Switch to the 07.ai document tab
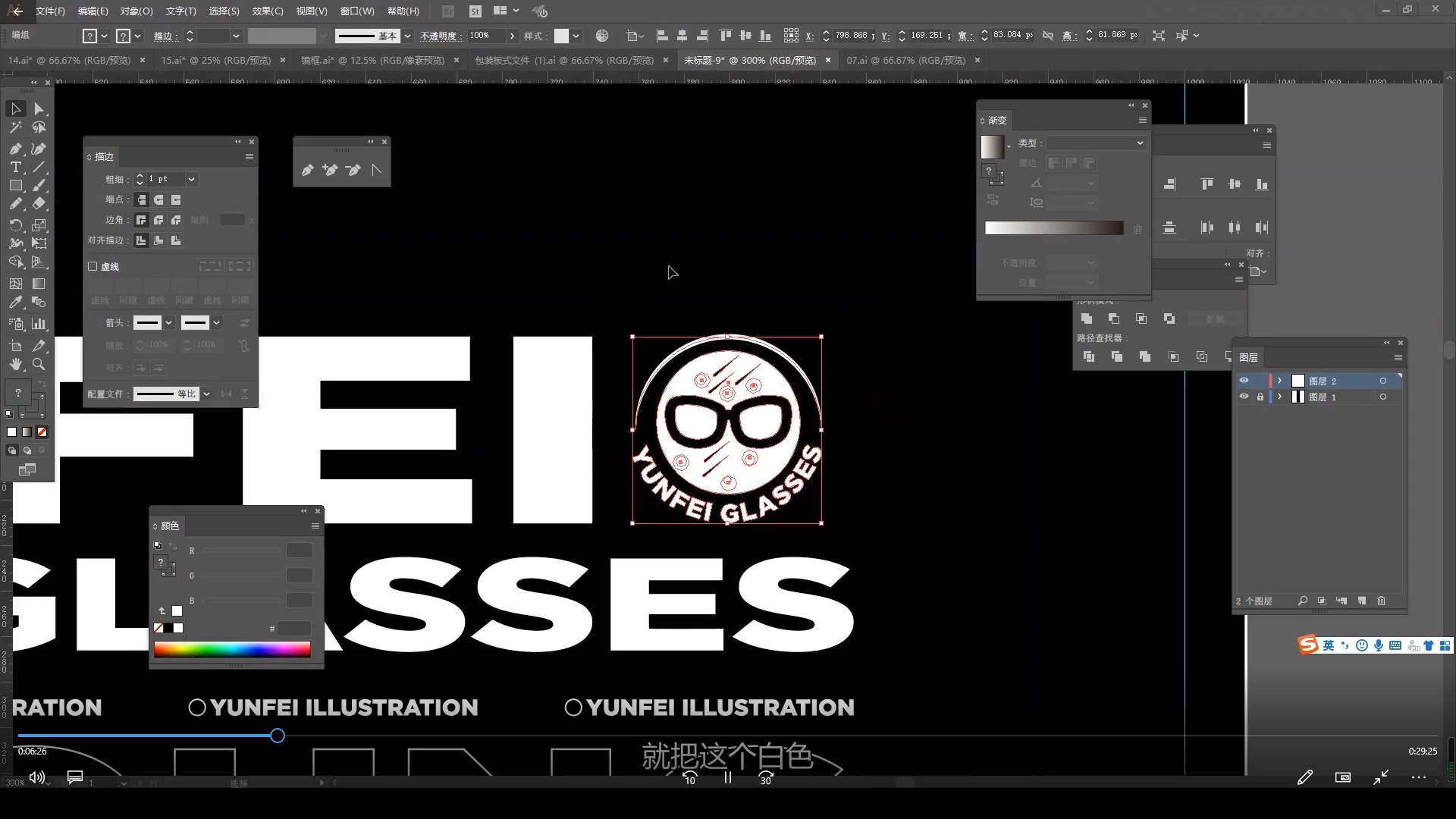The width and height of the screenshot is (1456, 819). (x=905, y=60)
